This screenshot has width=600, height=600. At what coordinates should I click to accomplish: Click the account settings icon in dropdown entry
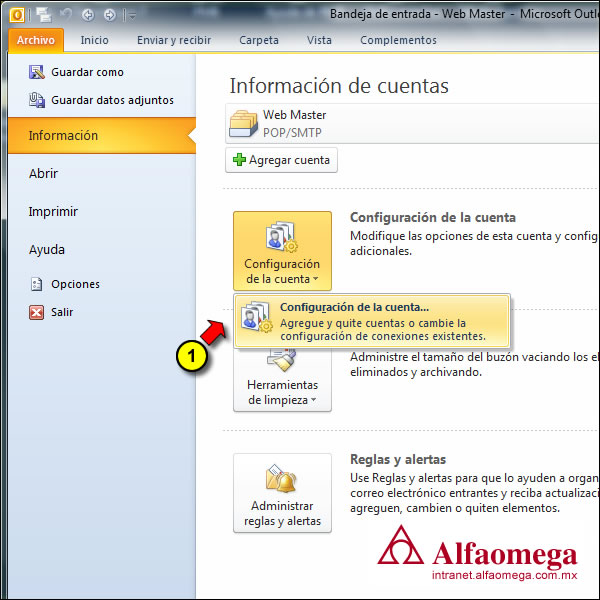pos(257,316)
